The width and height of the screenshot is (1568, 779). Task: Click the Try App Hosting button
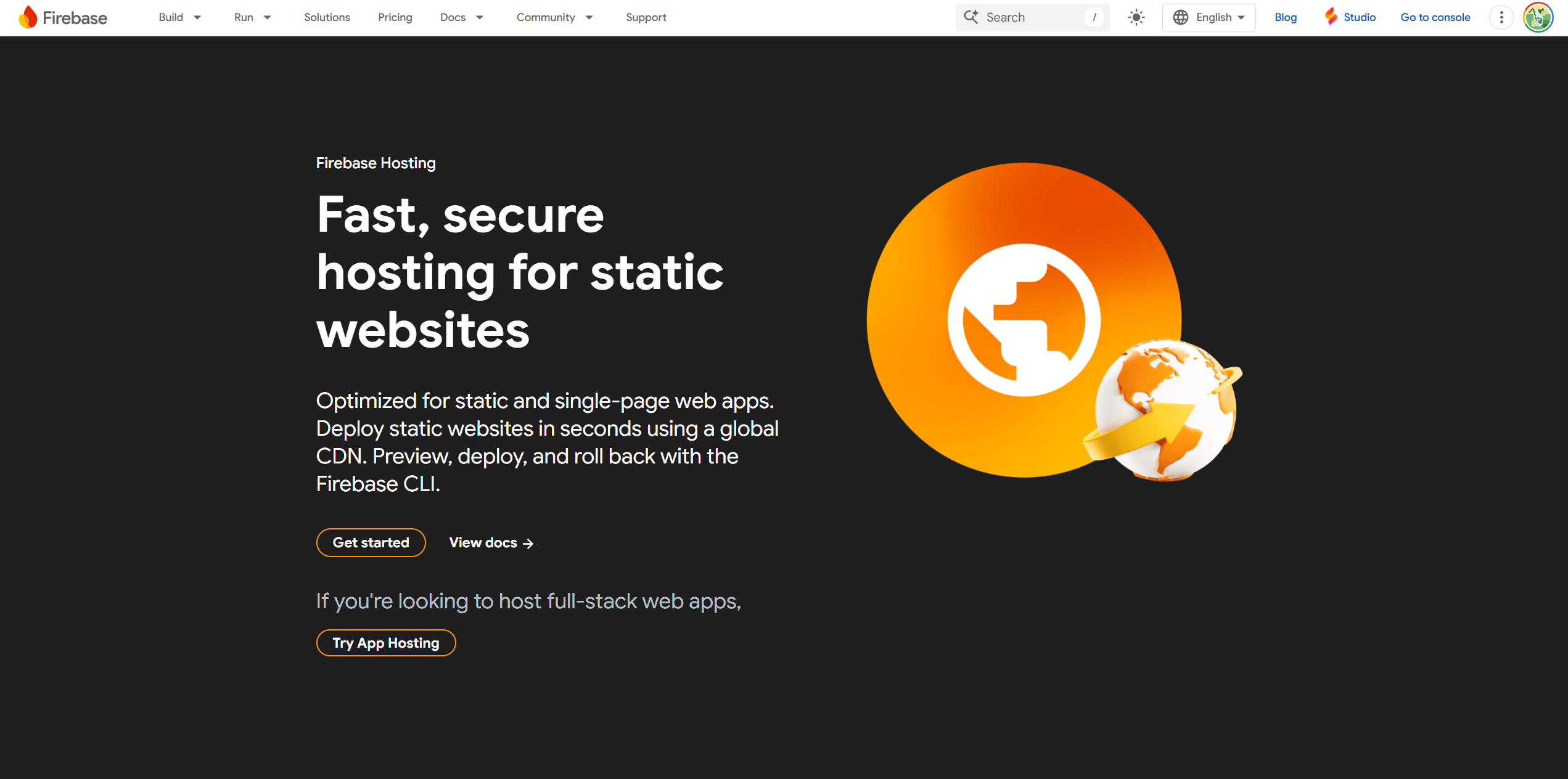(385, 643)
